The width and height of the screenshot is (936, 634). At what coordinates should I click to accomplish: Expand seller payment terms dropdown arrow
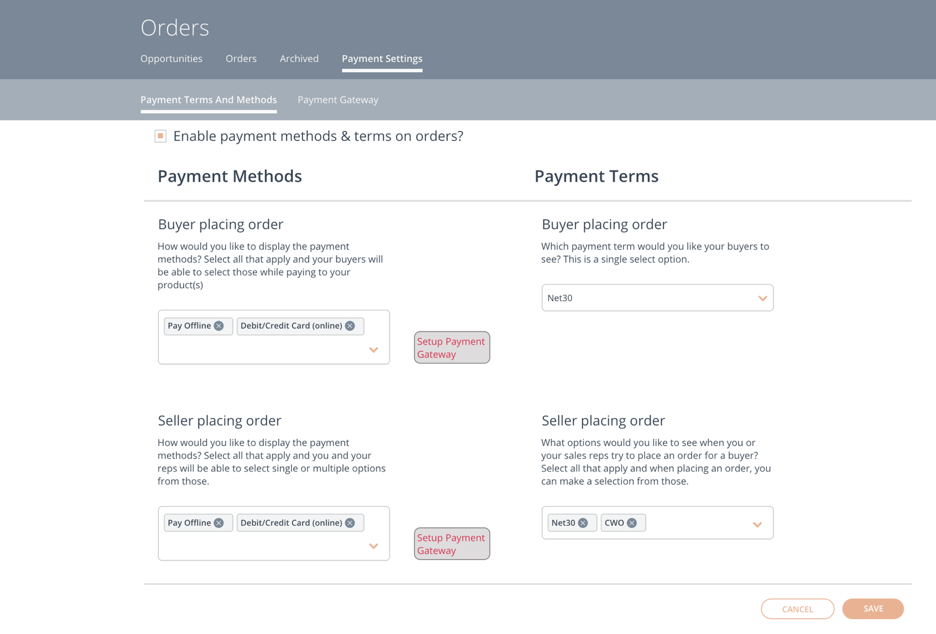pos(758,525)
